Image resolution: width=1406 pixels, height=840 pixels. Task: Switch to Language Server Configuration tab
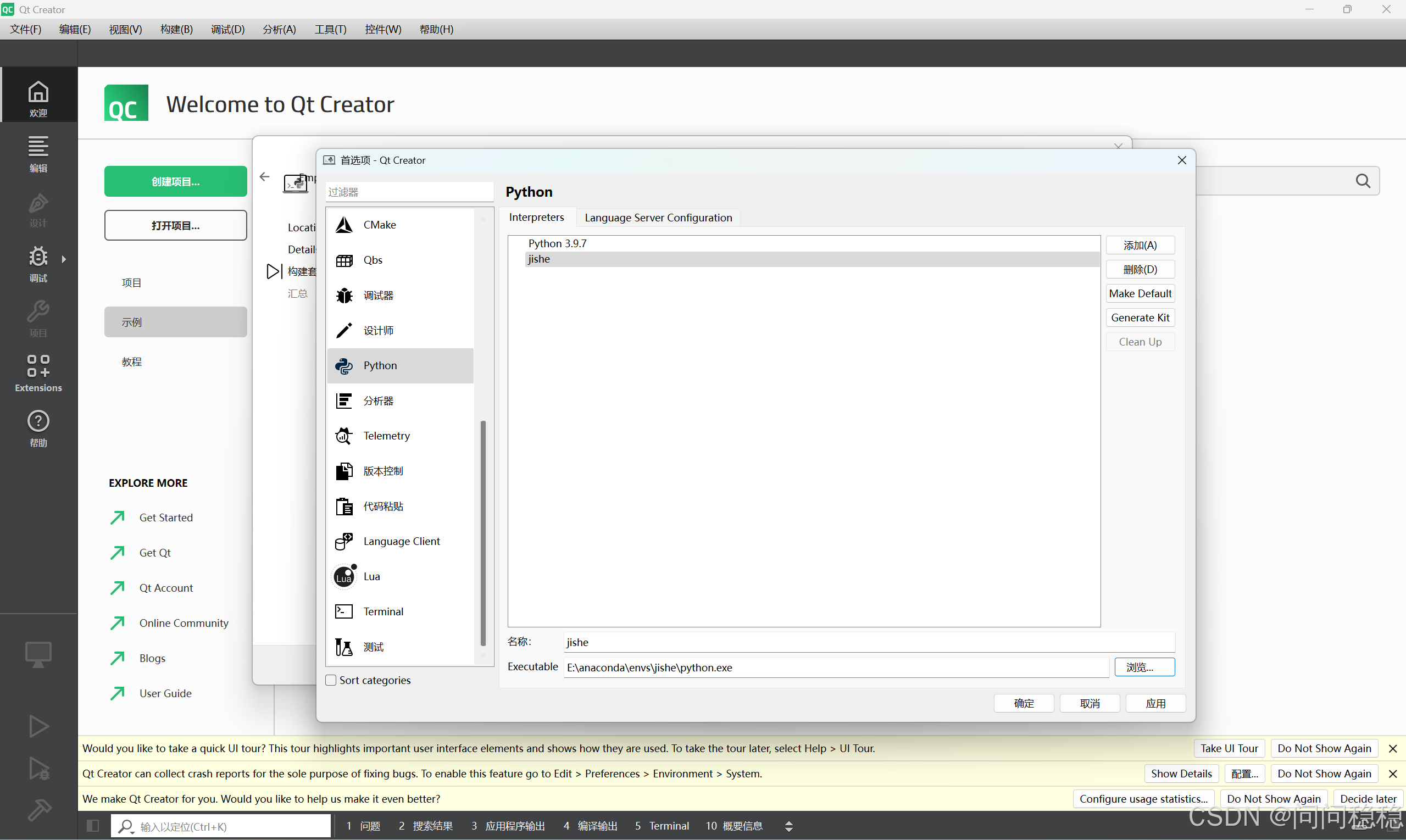(658, 218)
